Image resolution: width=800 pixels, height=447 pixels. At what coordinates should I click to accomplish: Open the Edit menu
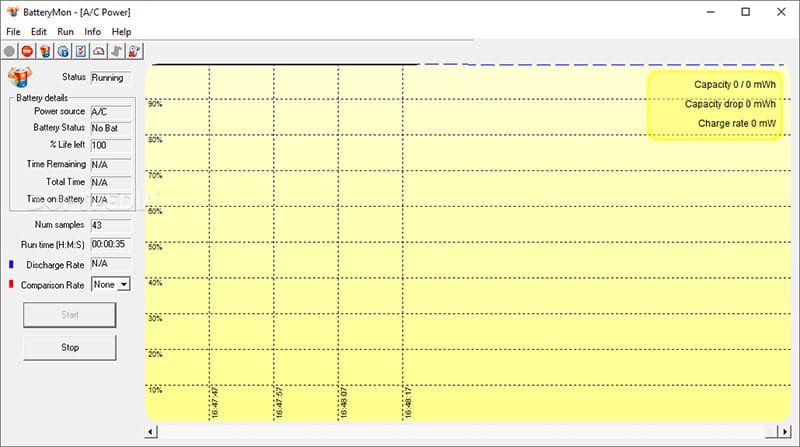pos(39,32)
